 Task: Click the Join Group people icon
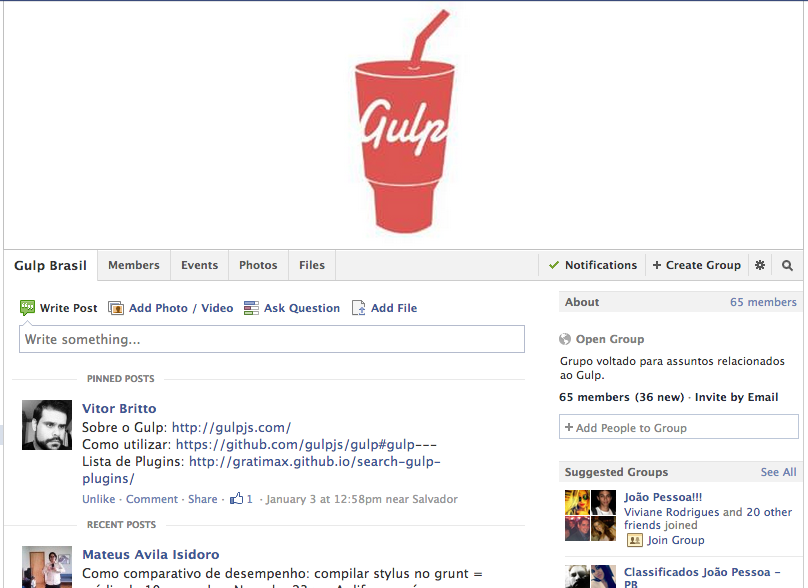(634, 540)
